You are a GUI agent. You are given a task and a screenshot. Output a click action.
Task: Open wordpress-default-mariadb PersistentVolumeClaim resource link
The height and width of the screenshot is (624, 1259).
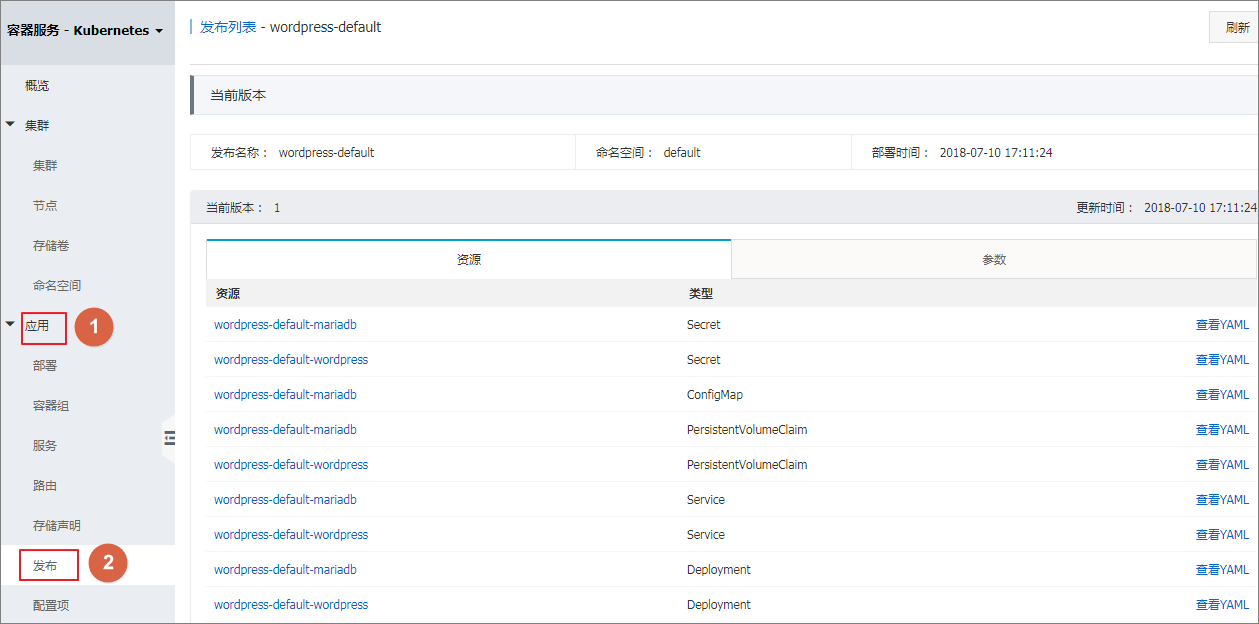[285, 430]
